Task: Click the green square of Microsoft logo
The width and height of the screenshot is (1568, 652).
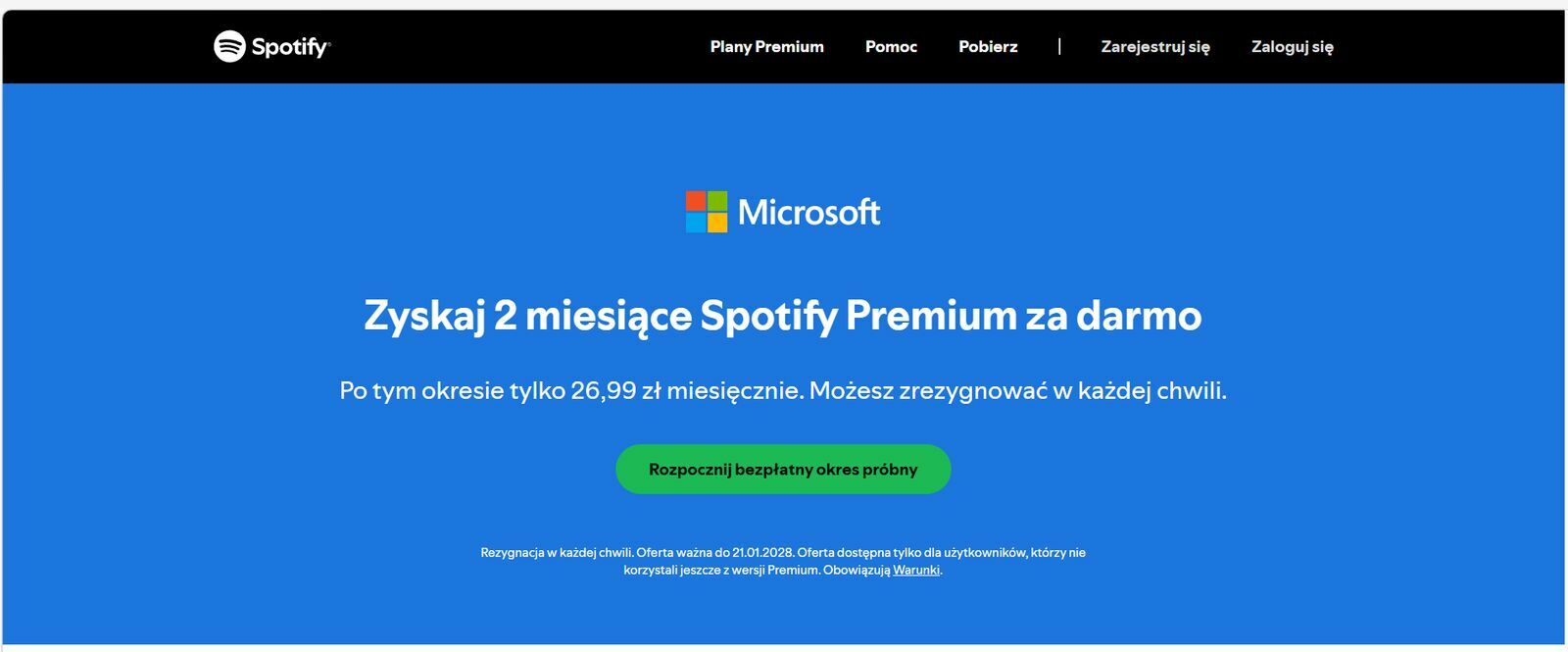Action: 717,201
